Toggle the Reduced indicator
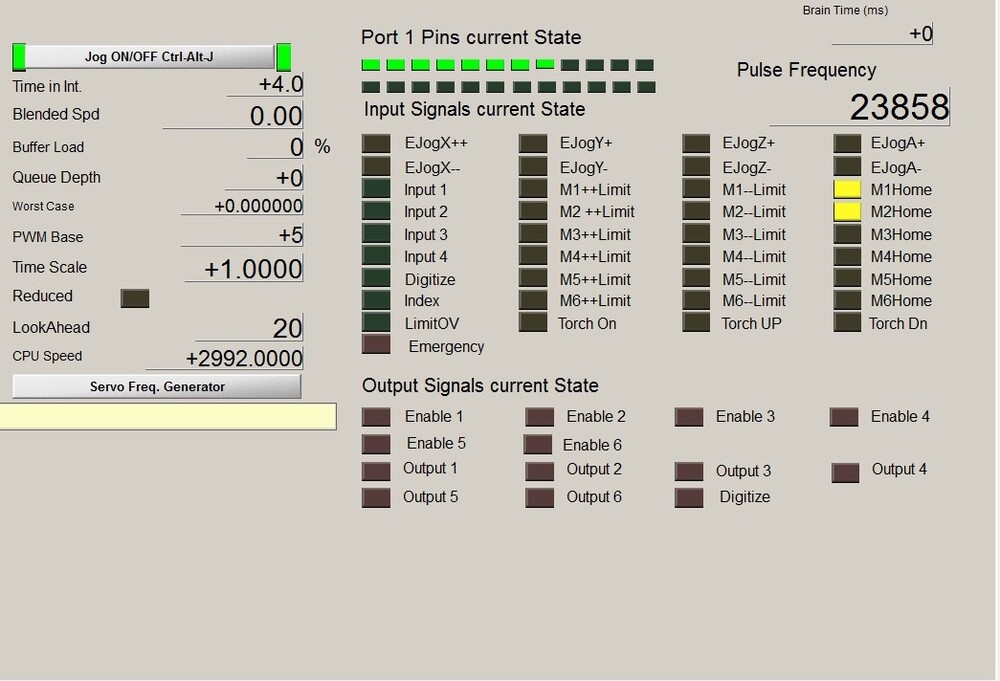The height and width of the screenshot is (681, 1000). (x=134, y=297)
